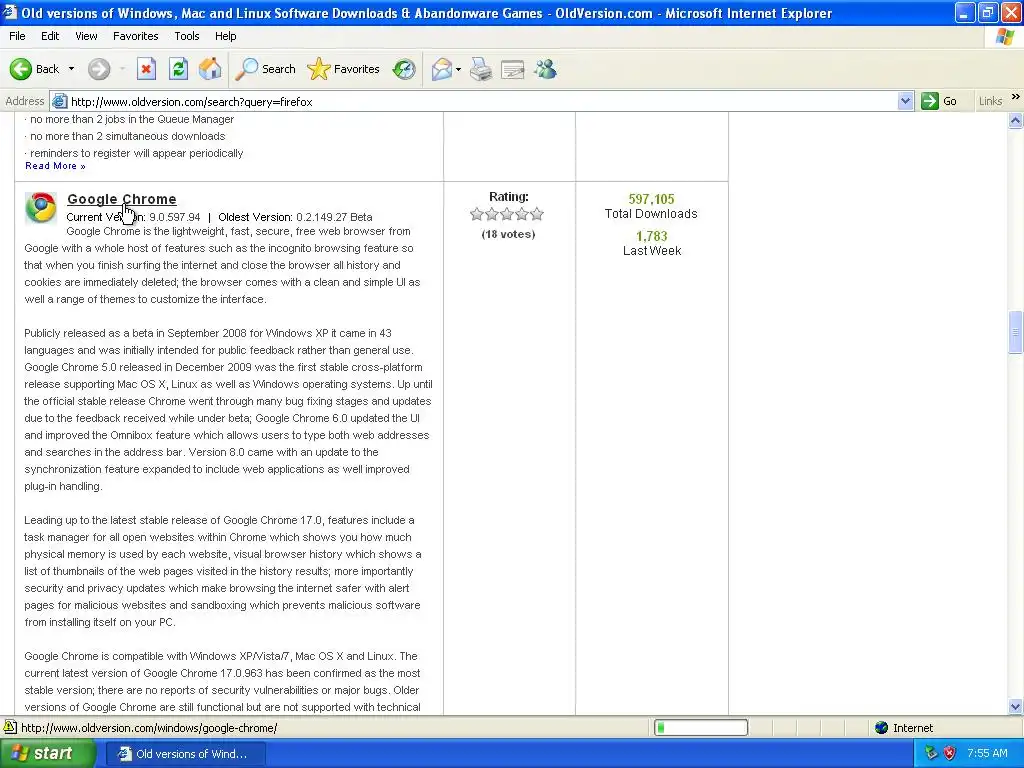The height and width of the screenshot is (768, 1024).
Task: Open Messenger people icon
Action: pyautogui.click(x=545, y=69)
